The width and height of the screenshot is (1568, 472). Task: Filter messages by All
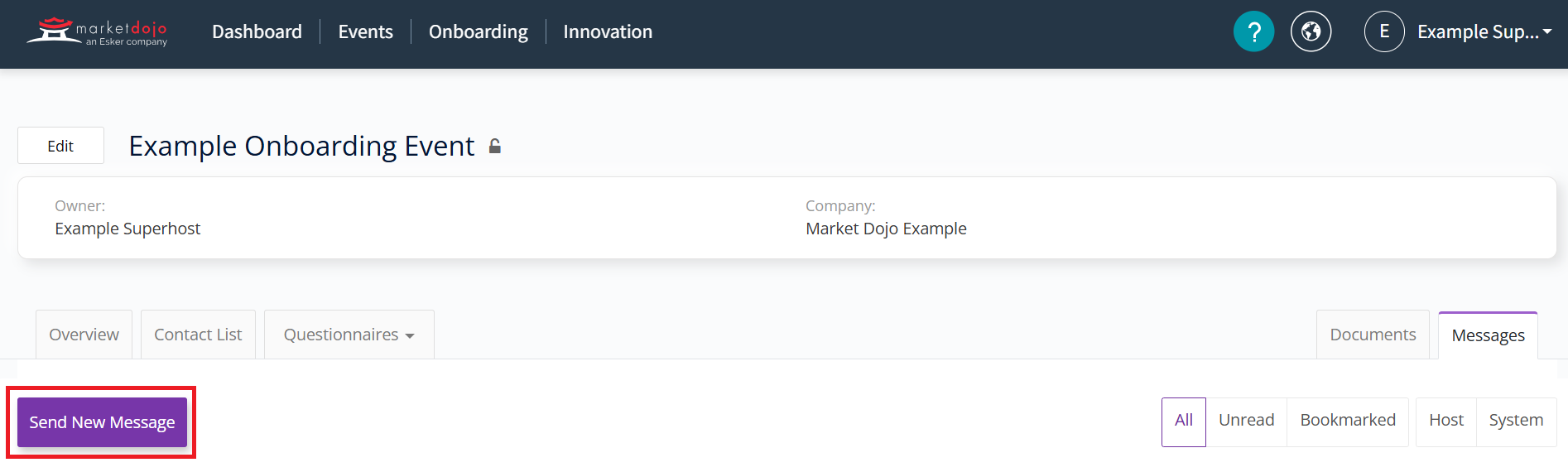click(1183, 421)
